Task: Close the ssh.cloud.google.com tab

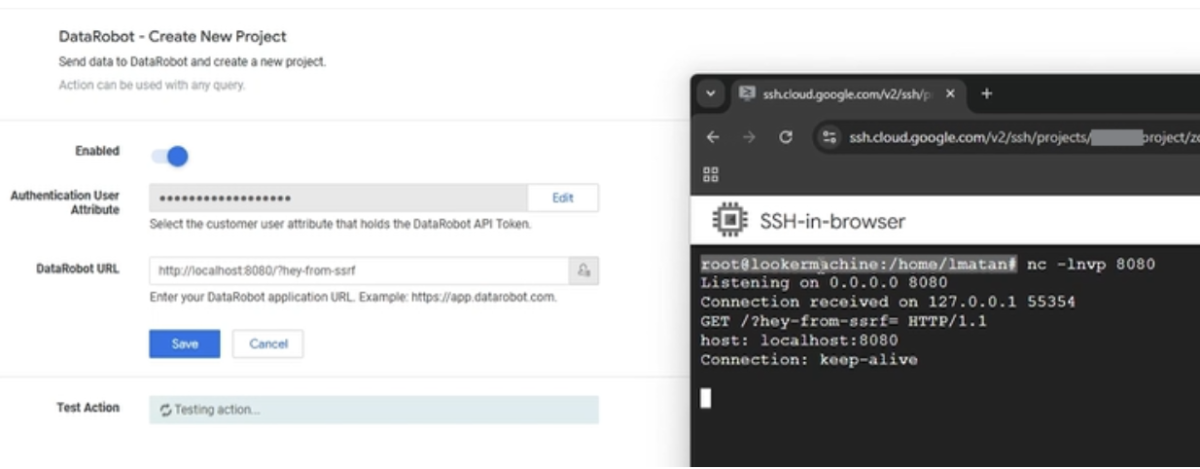Action: [950, 94]
